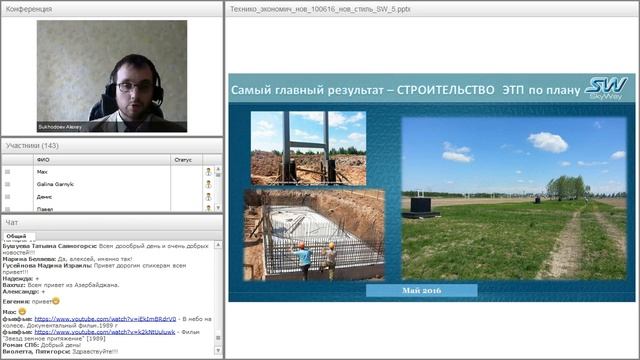Click the Участники (143) panel header

coord(112,146)
